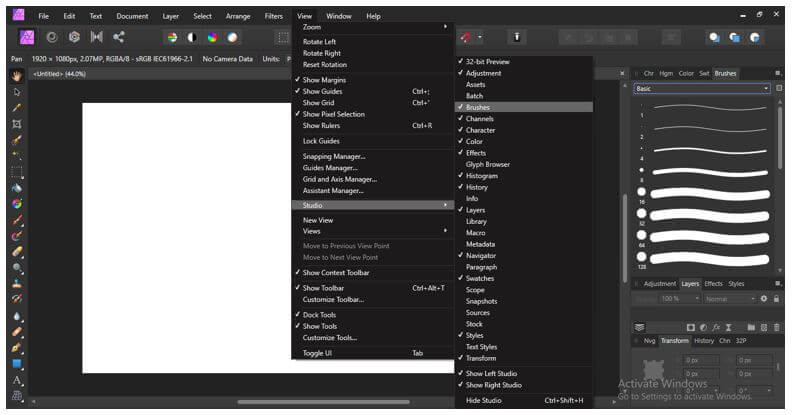Switch to the Develop persona
Image resolution: width=800 pixels, height=415 pixels.
74,37
